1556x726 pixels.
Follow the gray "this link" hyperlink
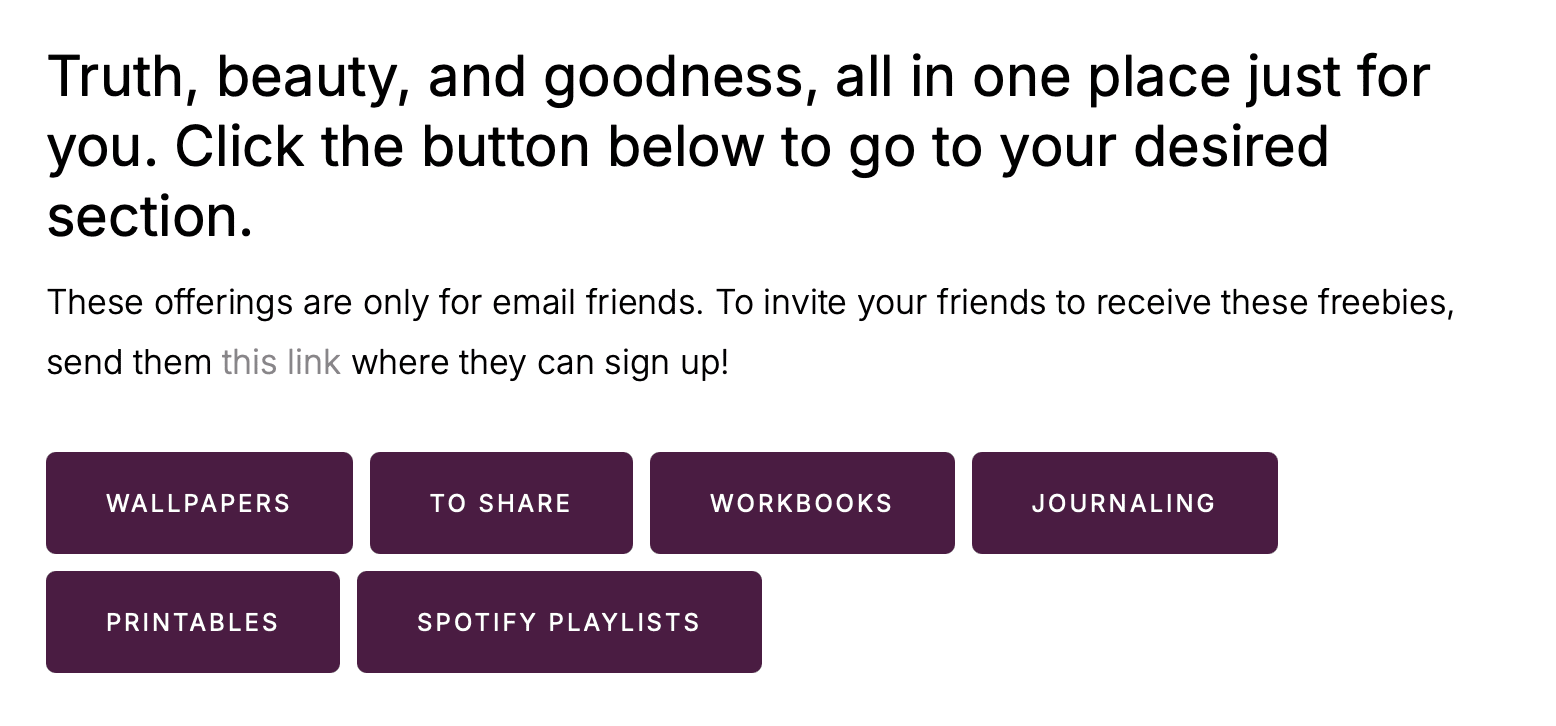[x=281, y=362]
